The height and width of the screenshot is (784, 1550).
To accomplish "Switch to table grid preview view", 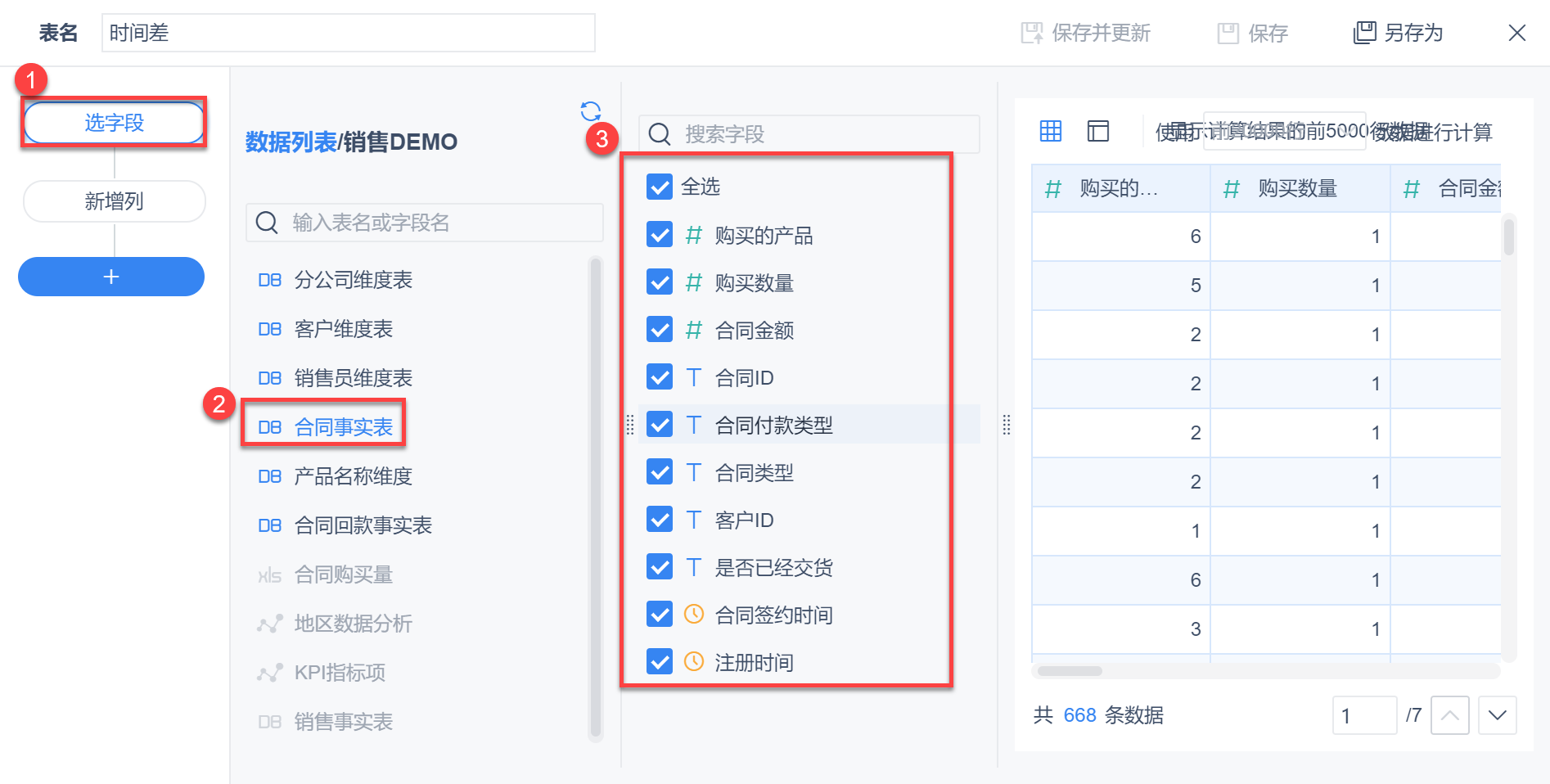I will click(1051, 131).
